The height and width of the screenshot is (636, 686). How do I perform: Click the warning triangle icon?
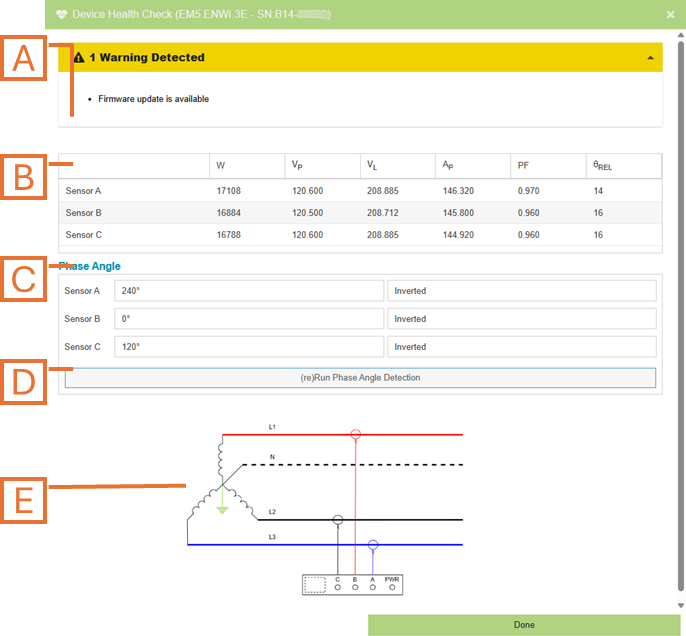[79, 58]
